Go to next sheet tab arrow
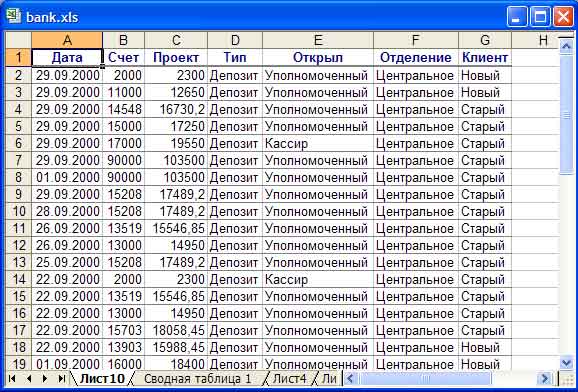Screen dimensions: 578x392 coord(45,378)
